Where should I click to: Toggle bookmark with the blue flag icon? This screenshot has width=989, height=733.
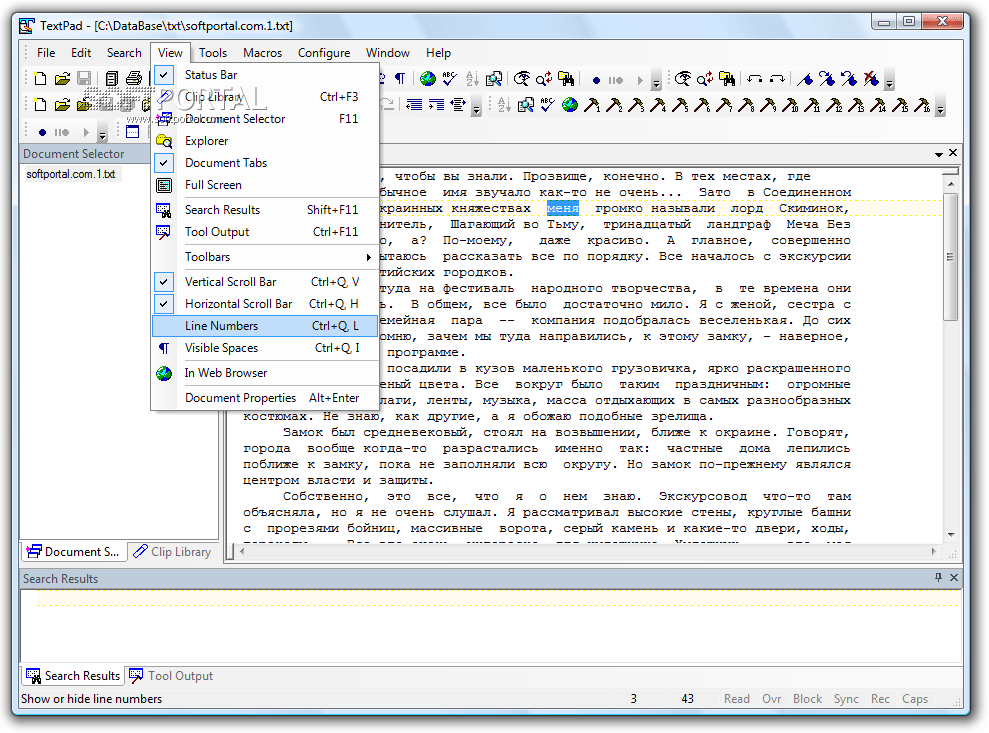pos(805,79)
